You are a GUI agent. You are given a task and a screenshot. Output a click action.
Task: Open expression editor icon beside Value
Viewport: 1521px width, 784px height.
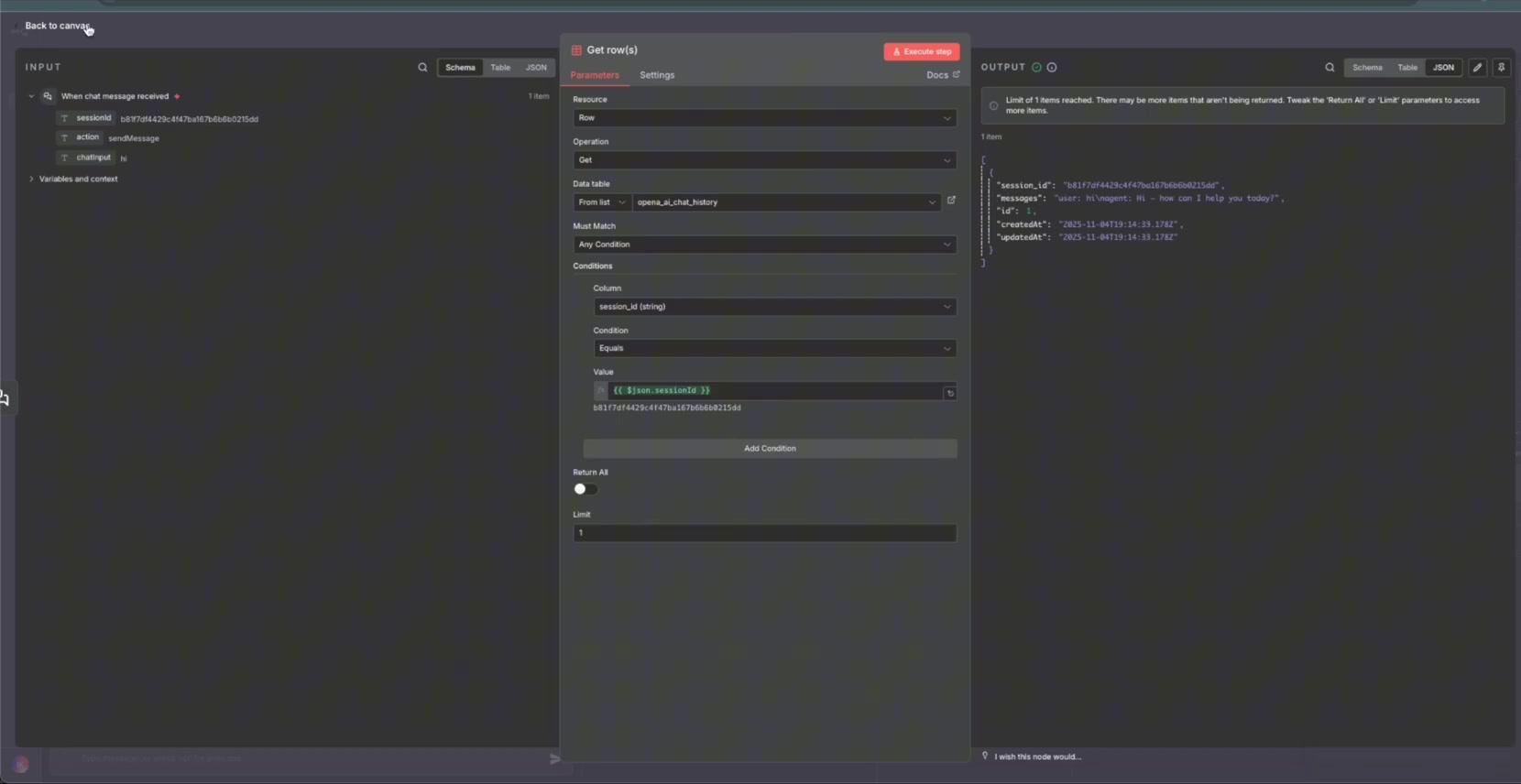coord(950,393)
